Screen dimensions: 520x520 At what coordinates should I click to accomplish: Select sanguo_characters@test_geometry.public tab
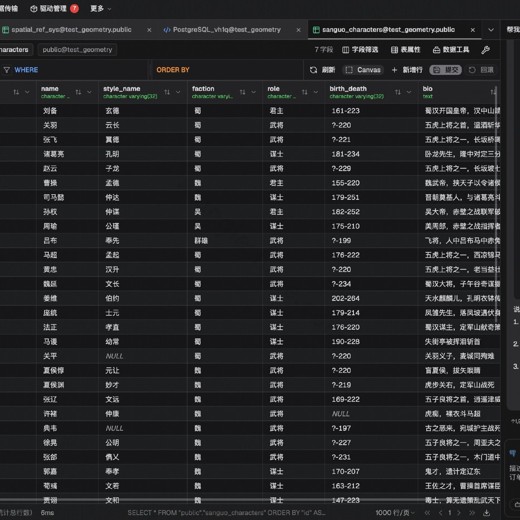point(388,30)
